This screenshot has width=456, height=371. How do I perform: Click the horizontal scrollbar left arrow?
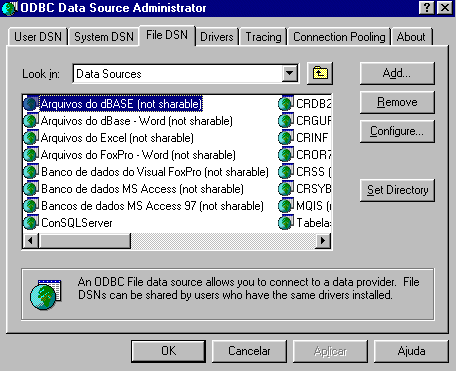[x=31, y=240]
